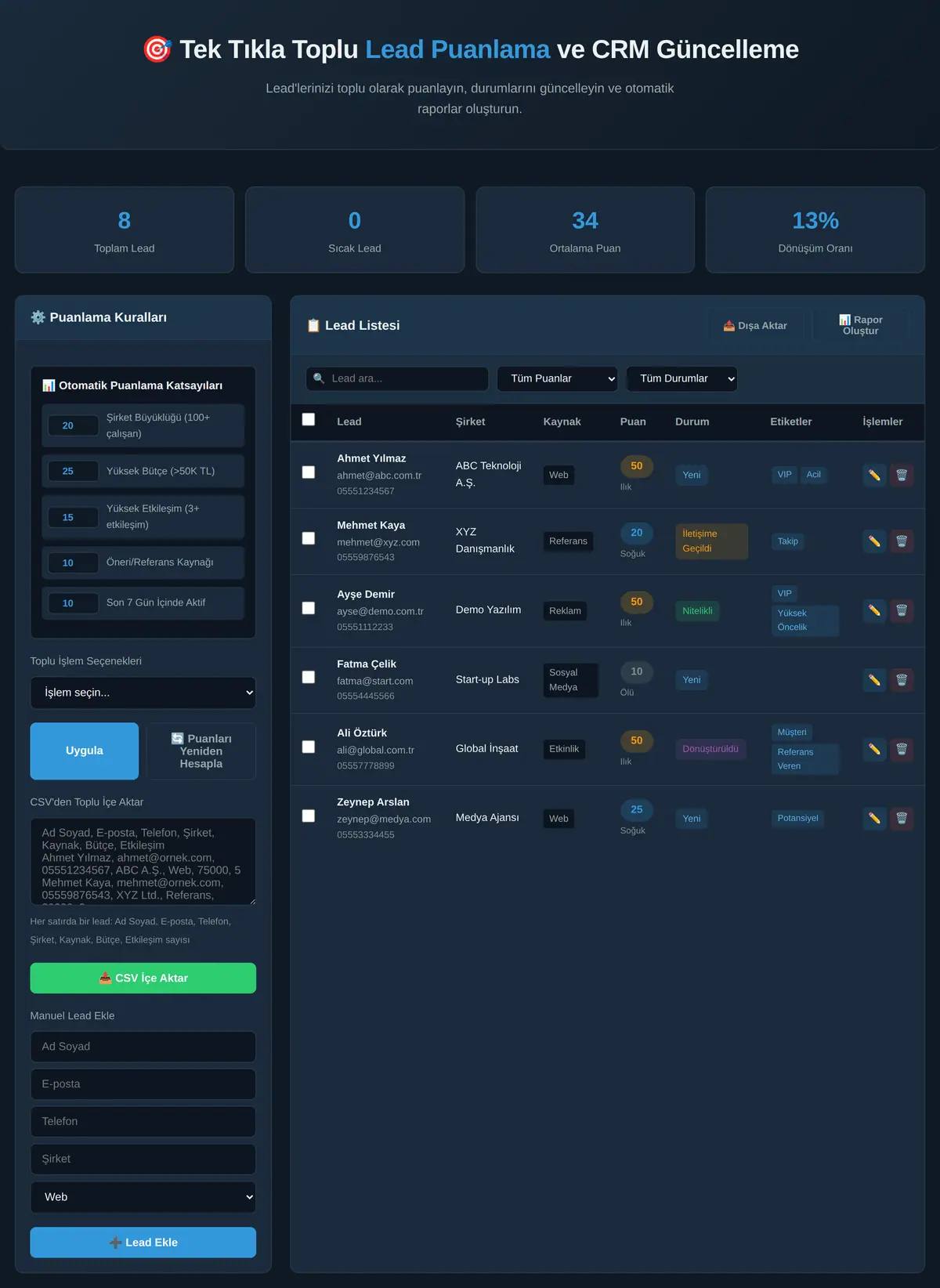
Task: Open edit for Ayşe Demir lead
Action: click(x=874, y=610)
